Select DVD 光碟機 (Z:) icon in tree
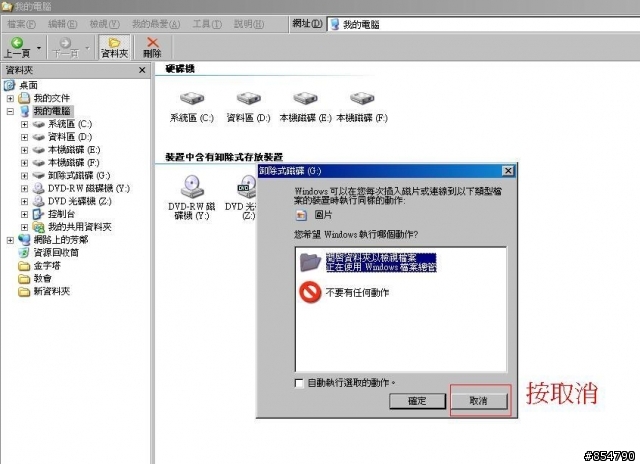 (x=39, y=201)
